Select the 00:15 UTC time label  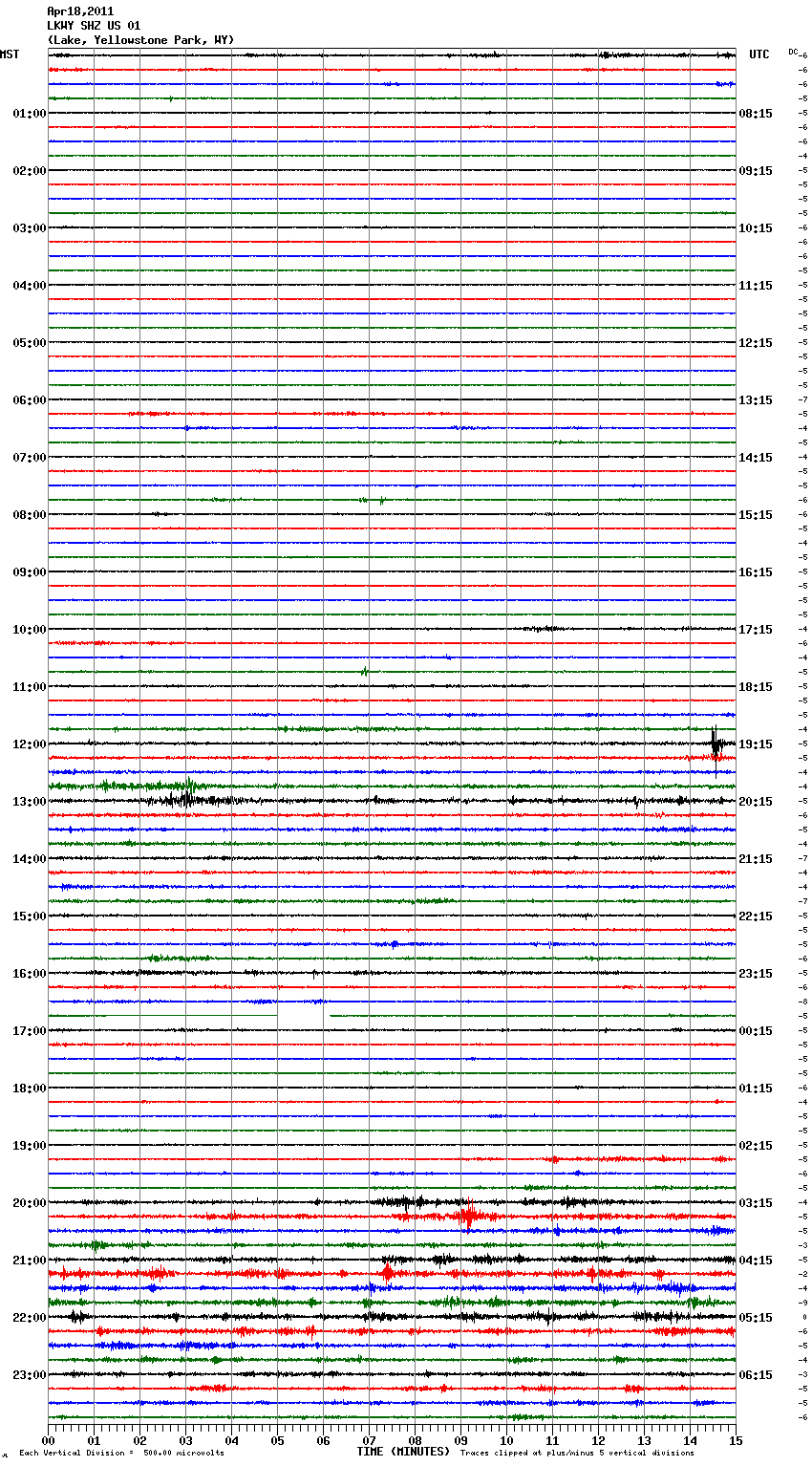click(x=756, y=1031)
